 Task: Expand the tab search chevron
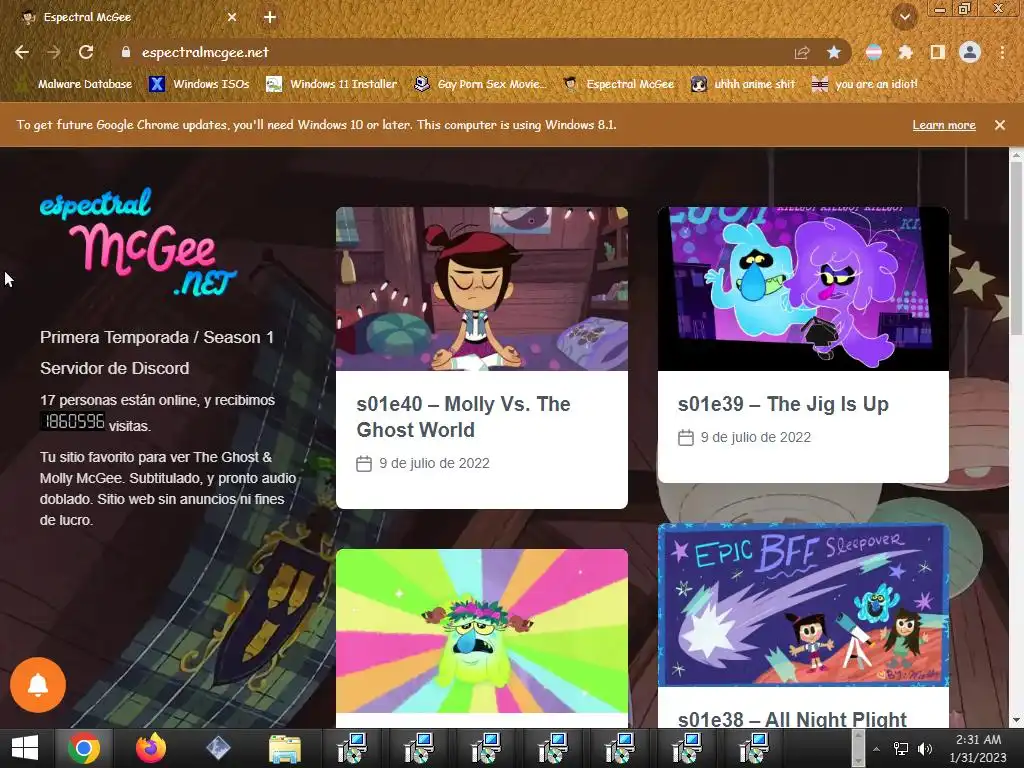click(905, 18)
